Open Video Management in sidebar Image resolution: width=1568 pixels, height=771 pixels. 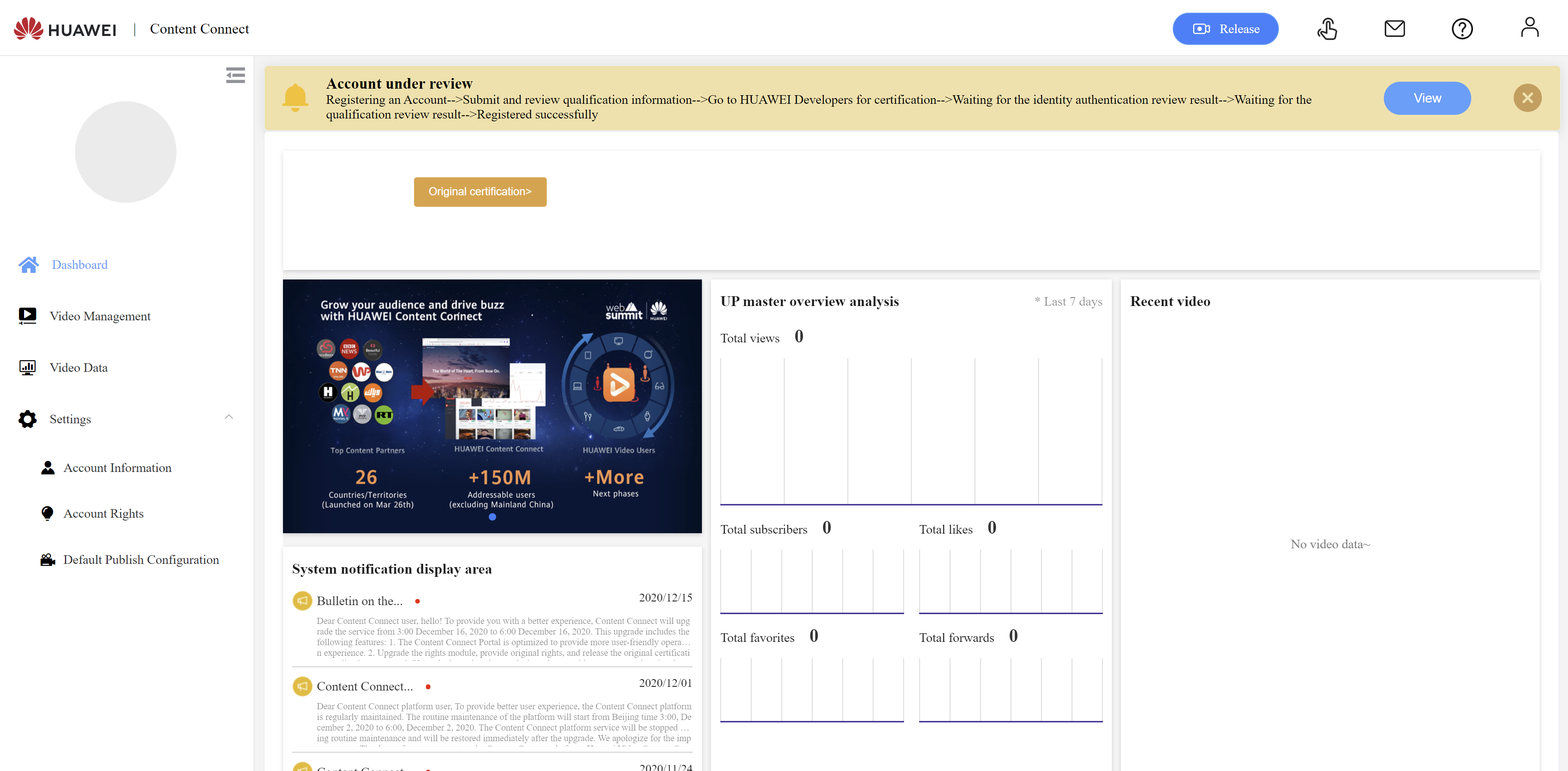pos(100,316)
